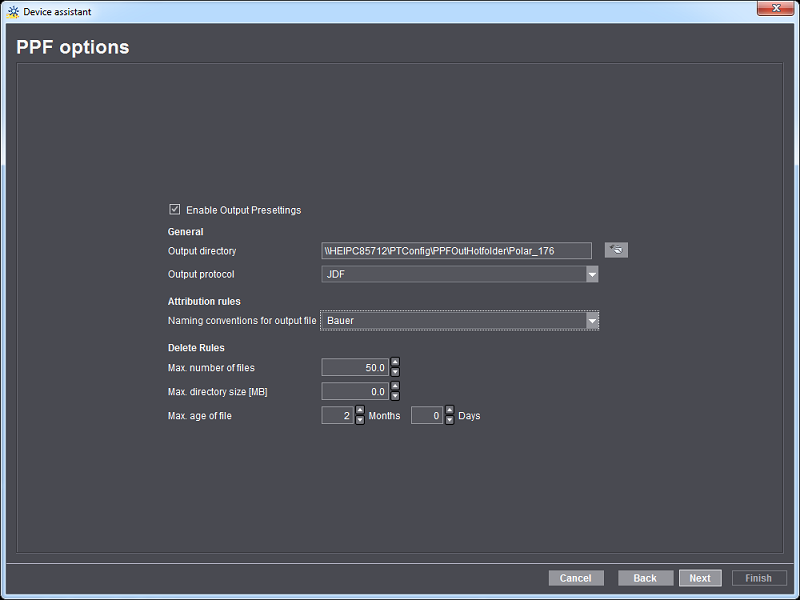Expand the Naming conventions Bauer dropdown
The image size is (800, 600).
[591, 320]
